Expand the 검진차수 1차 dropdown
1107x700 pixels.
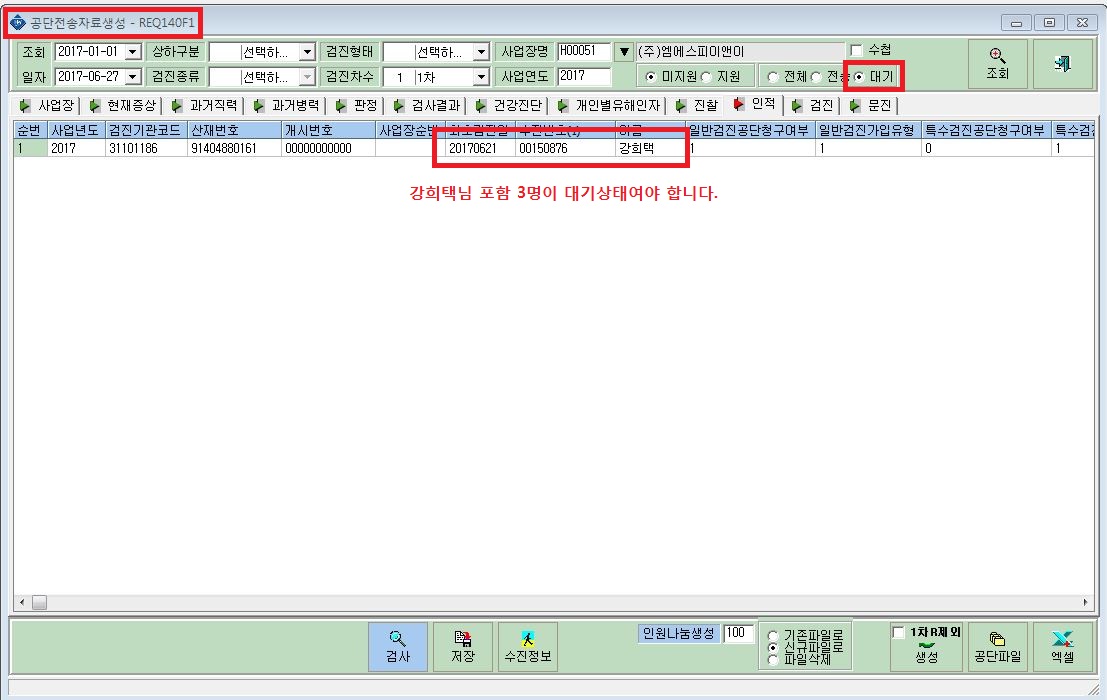pos(481,76)
